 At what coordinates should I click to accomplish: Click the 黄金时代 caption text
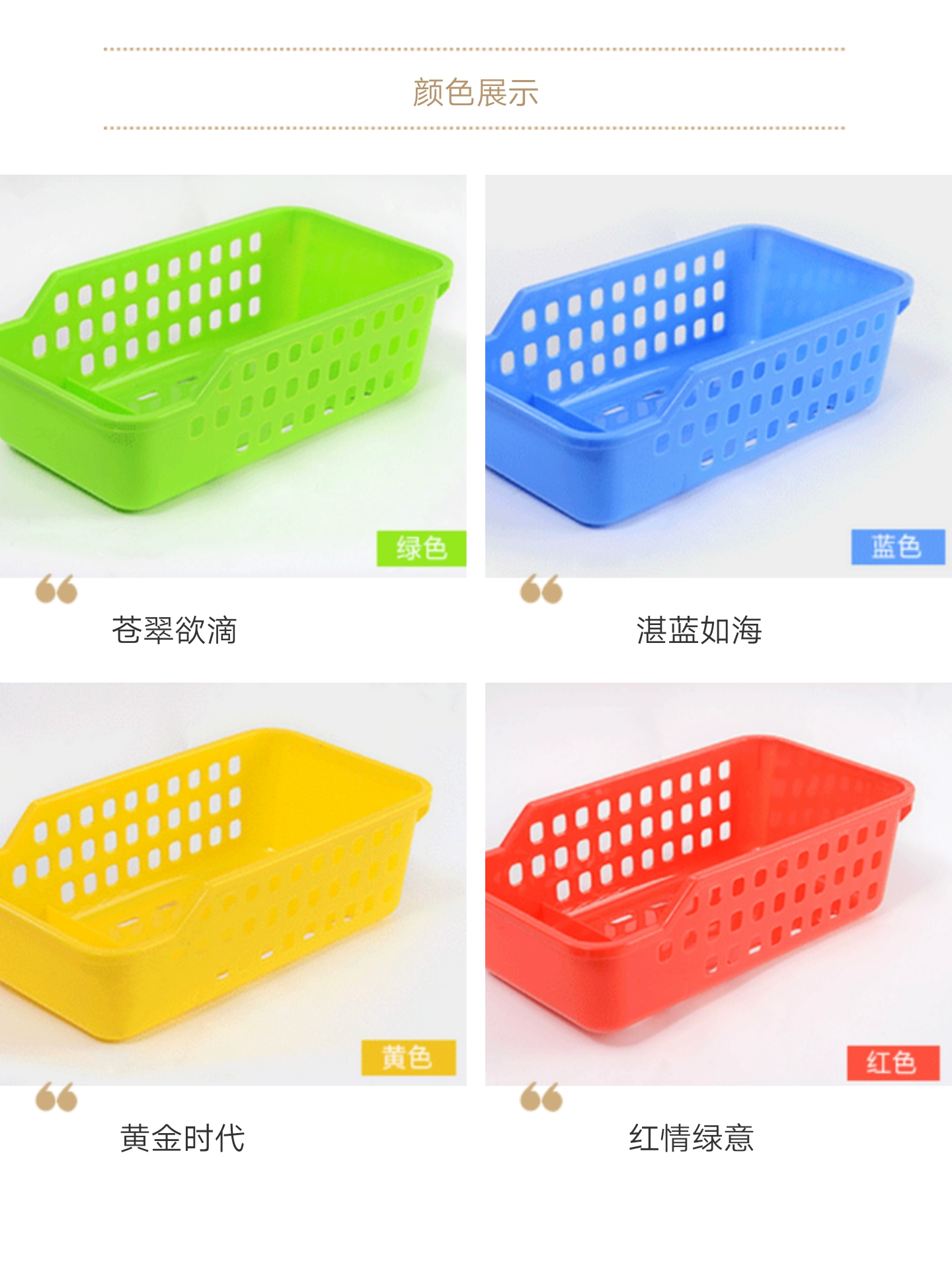[182, 1138]
